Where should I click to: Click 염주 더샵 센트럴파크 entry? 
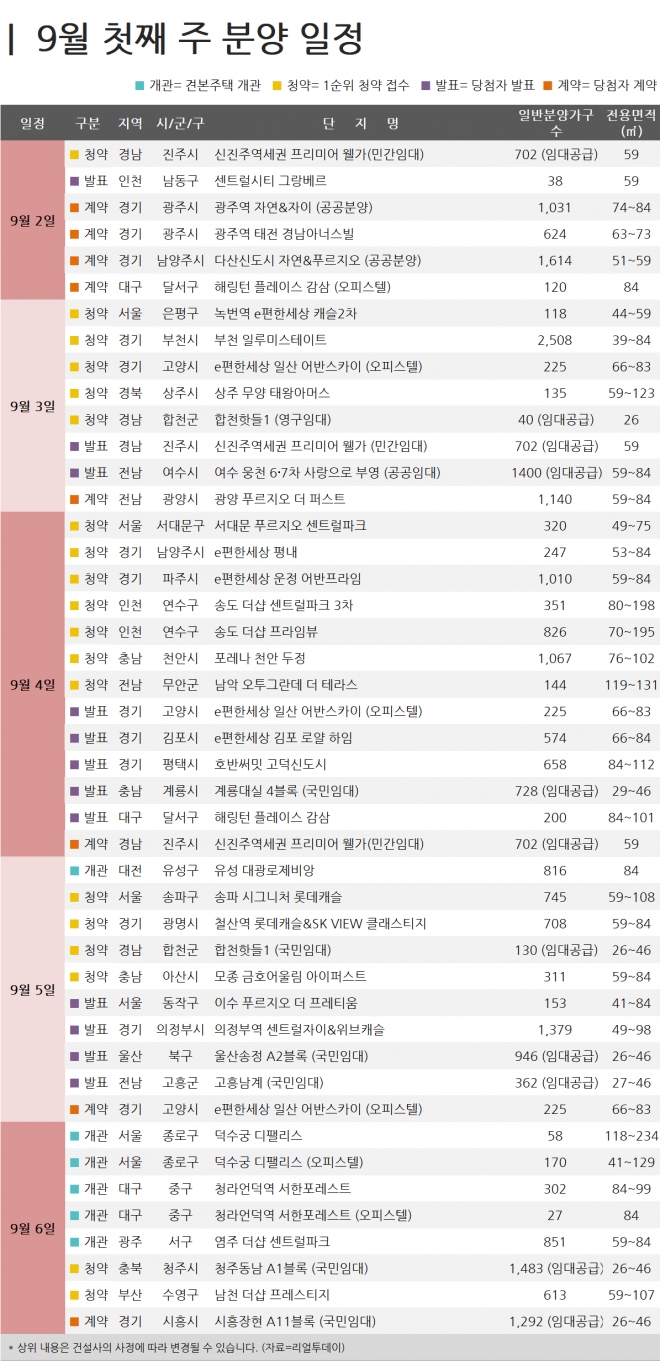tap(272, 1241)
